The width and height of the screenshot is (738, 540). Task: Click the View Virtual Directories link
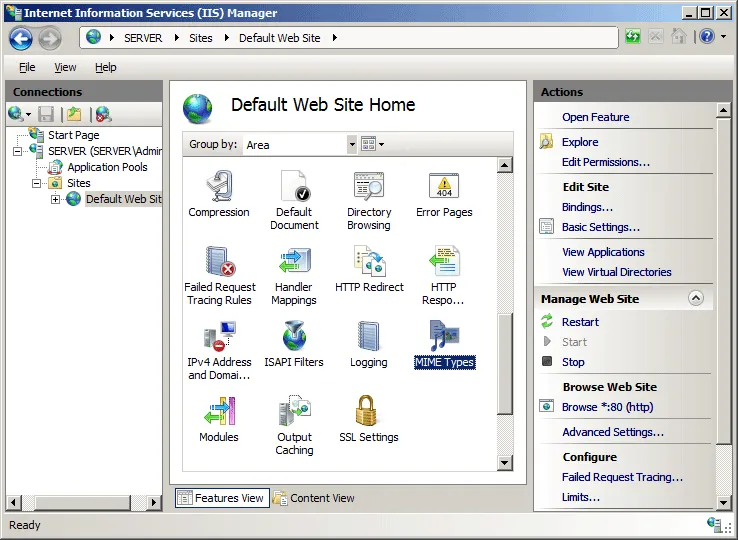(617, 272)
